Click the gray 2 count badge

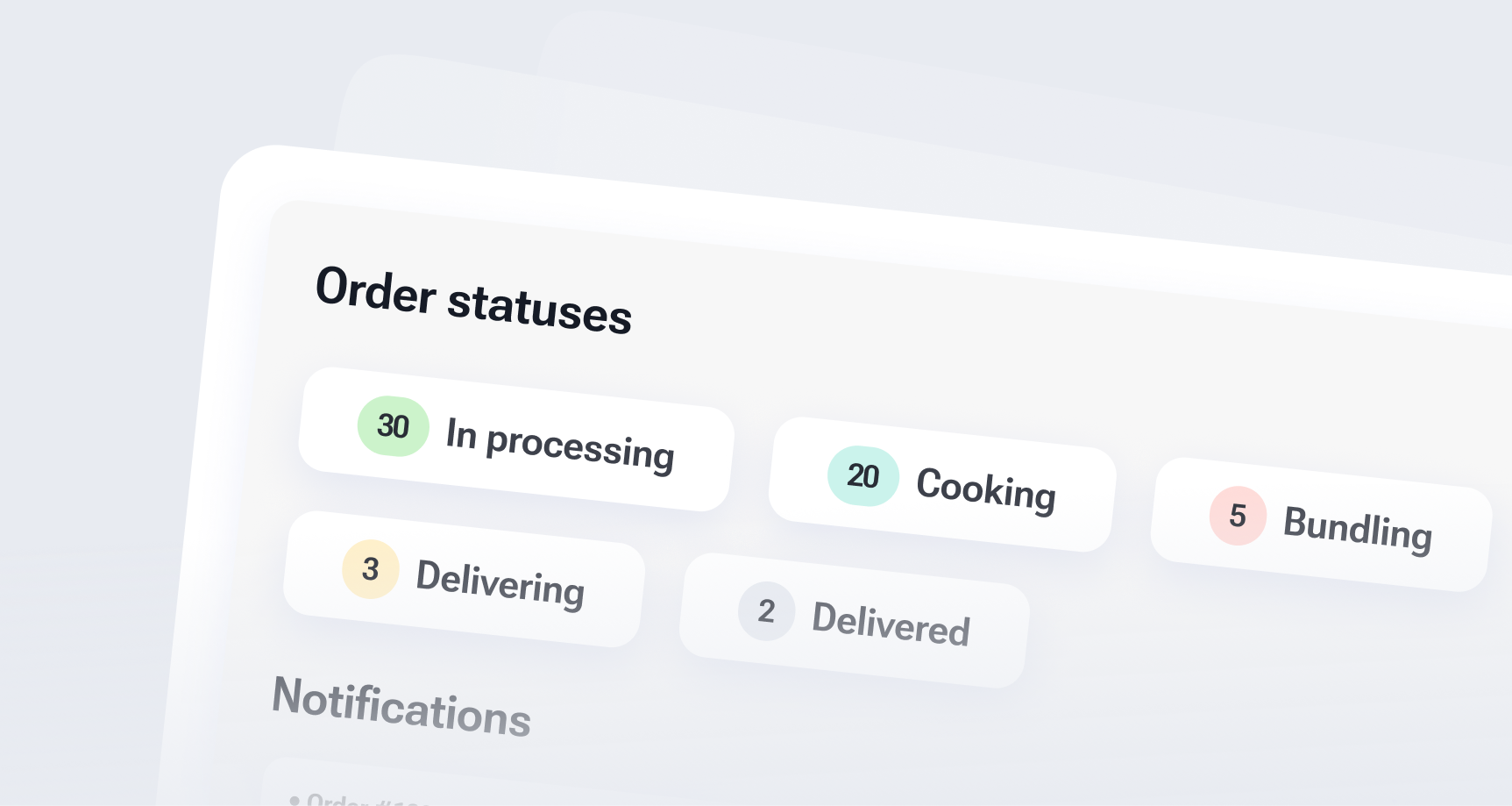point(766,611)
